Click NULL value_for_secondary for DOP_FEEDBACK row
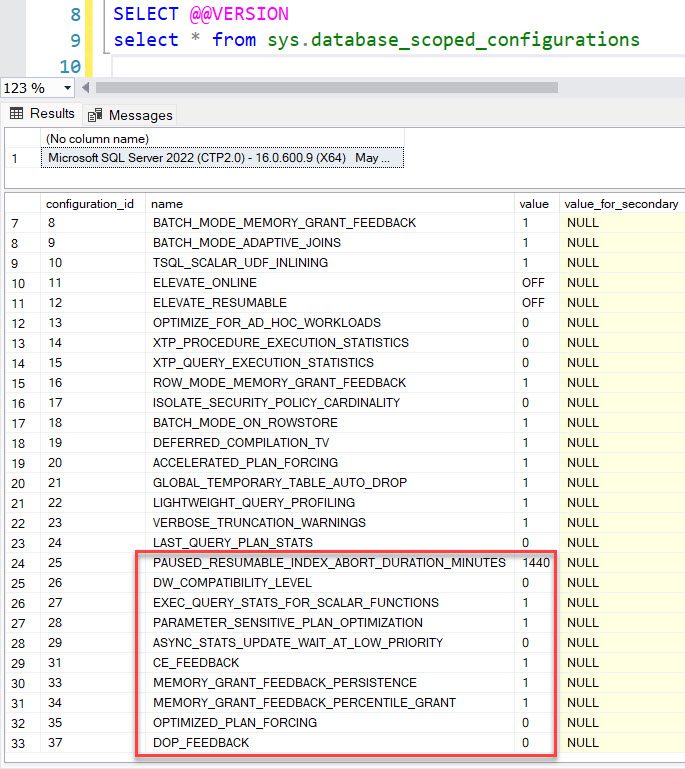685x769 pixels. click(622, 743)
